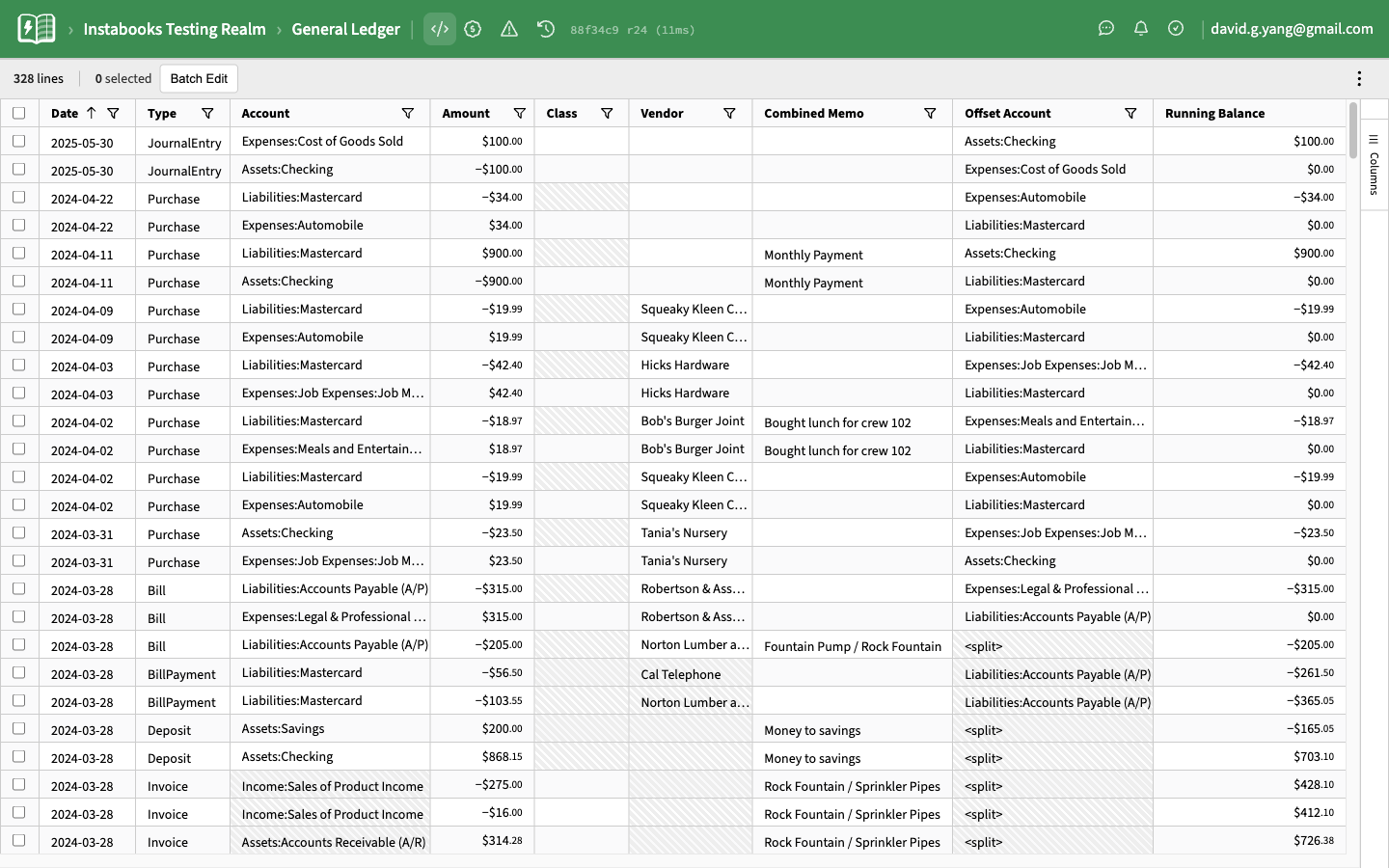This screenshot has height=868, width=1389.
Task: Open david.g.yang@gmail.com account menu
Action: click(x=1292, y=29)
